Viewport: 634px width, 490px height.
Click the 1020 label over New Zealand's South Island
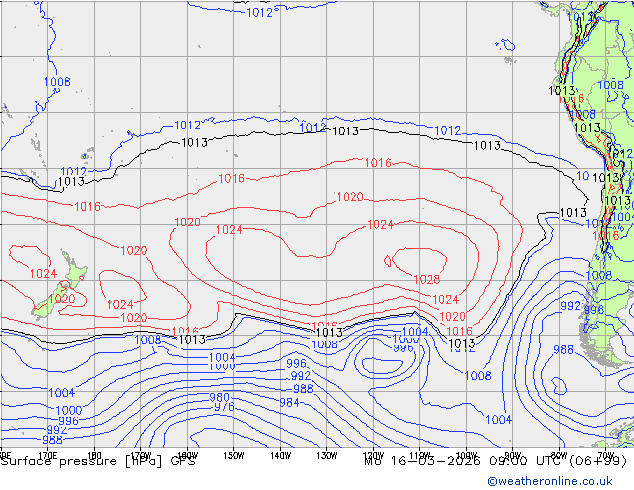[62, 299]
